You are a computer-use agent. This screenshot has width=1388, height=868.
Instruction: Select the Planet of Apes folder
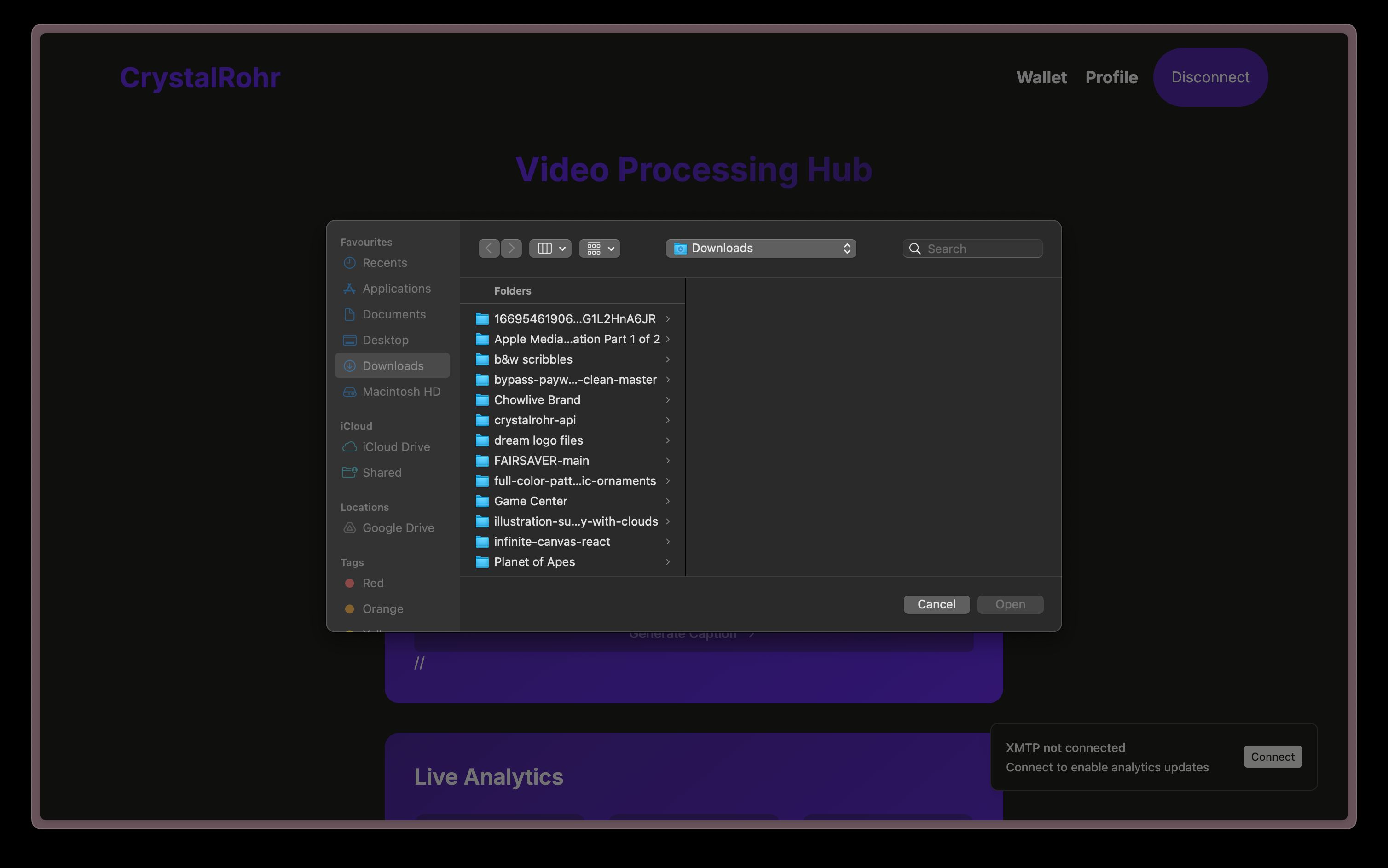tap(534, 562)
